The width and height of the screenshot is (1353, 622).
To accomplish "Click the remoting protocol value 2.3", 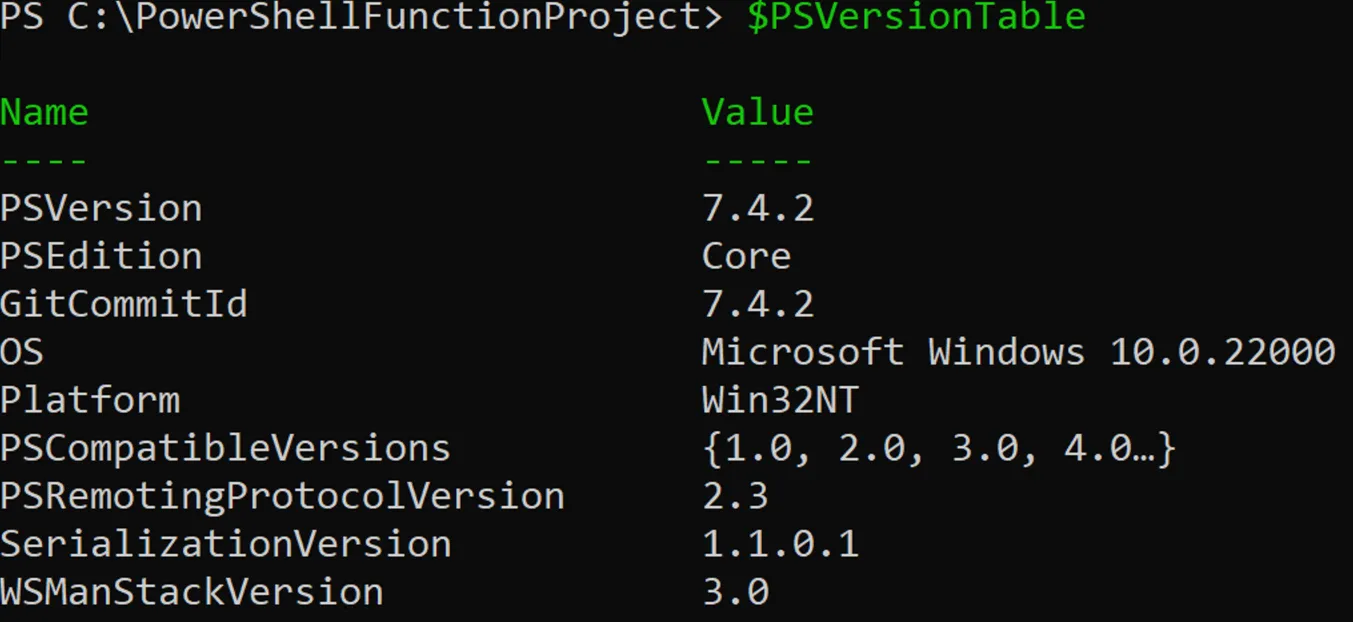I will [735, 496].
